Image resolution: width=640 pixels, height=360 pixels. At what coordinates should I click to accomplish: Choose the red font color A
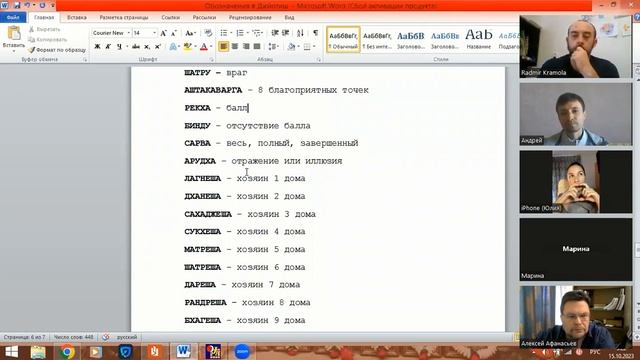click(204, 47)
